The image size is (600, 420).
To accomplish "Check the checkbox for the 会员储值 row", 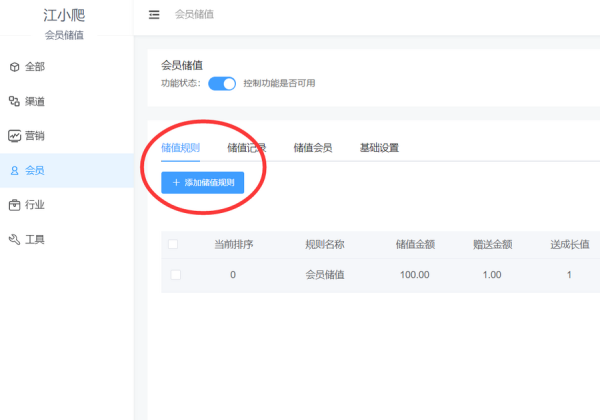I will (176, 275).
